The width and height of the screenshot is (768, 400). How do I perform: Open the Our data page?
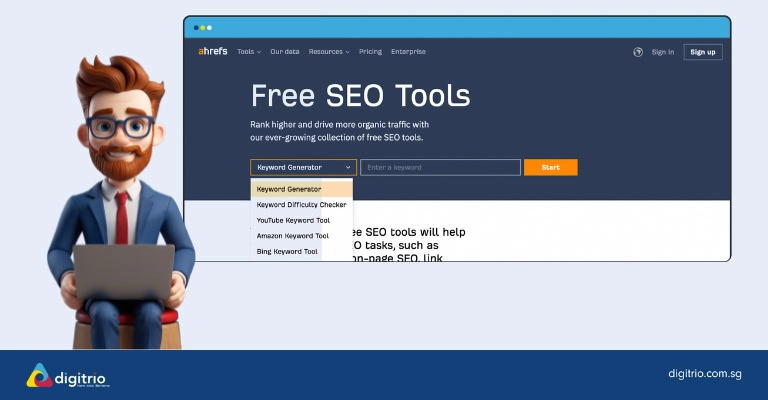tap(285, 51)
